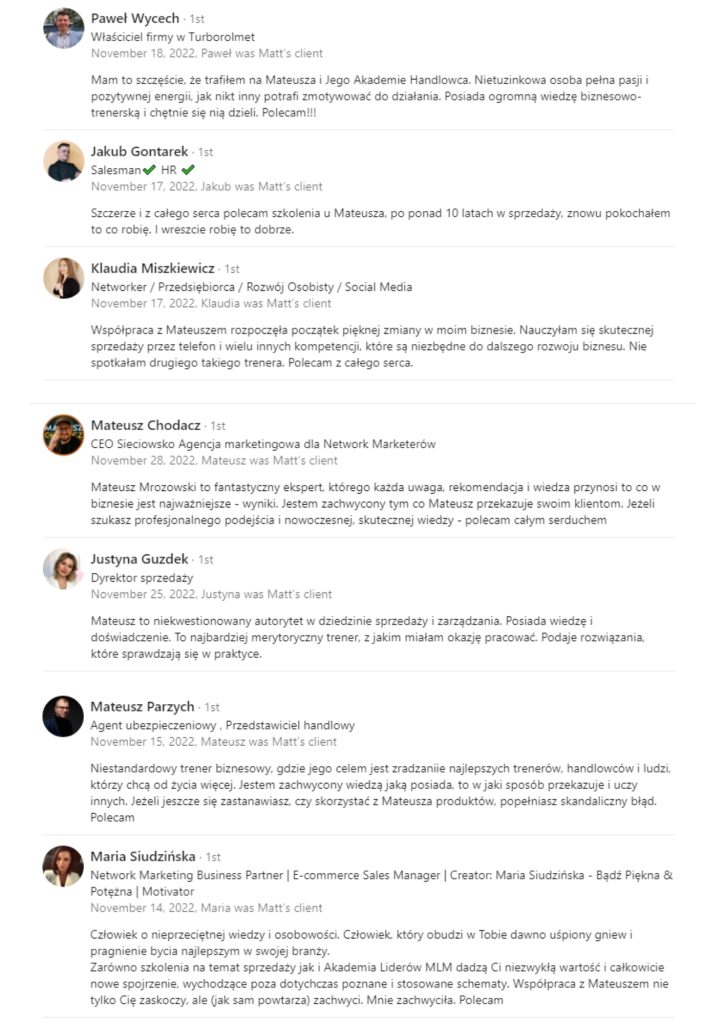Open the Maria Siudzińska name link

point(144,857)
